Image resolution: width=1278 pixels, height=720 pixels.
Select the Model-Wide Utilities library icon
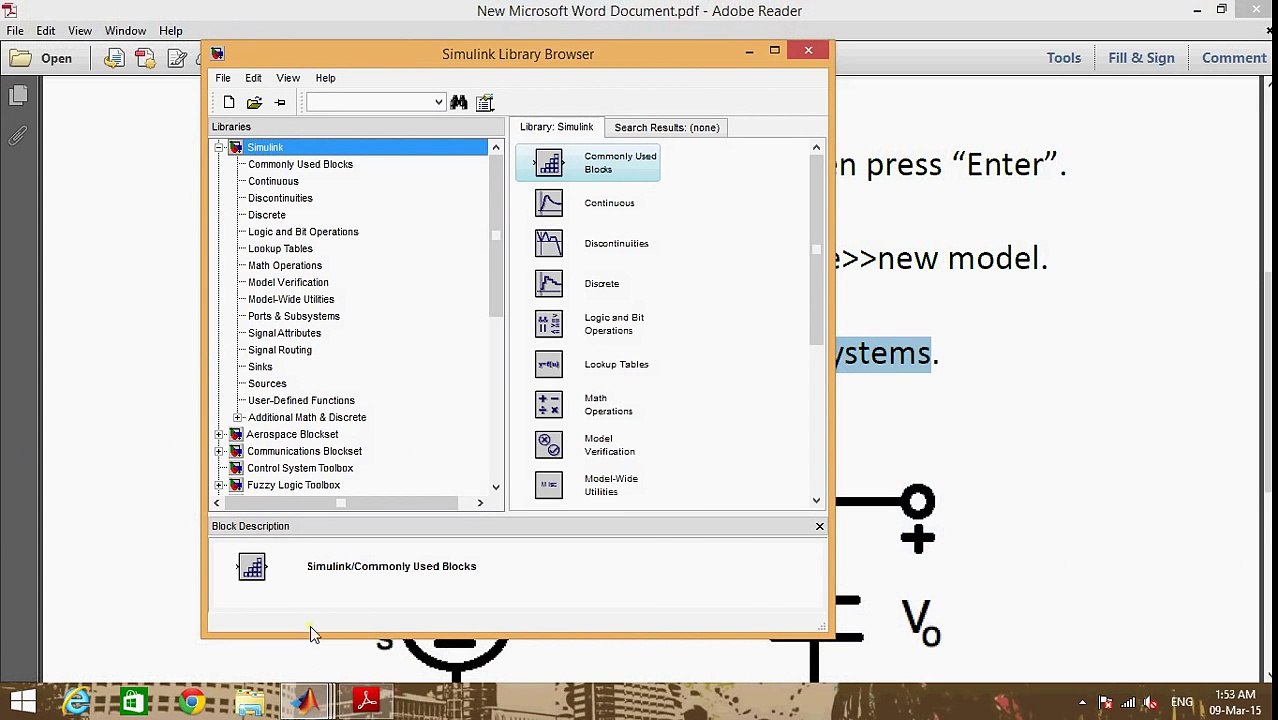pyautogui.click(x=549, y=485)
